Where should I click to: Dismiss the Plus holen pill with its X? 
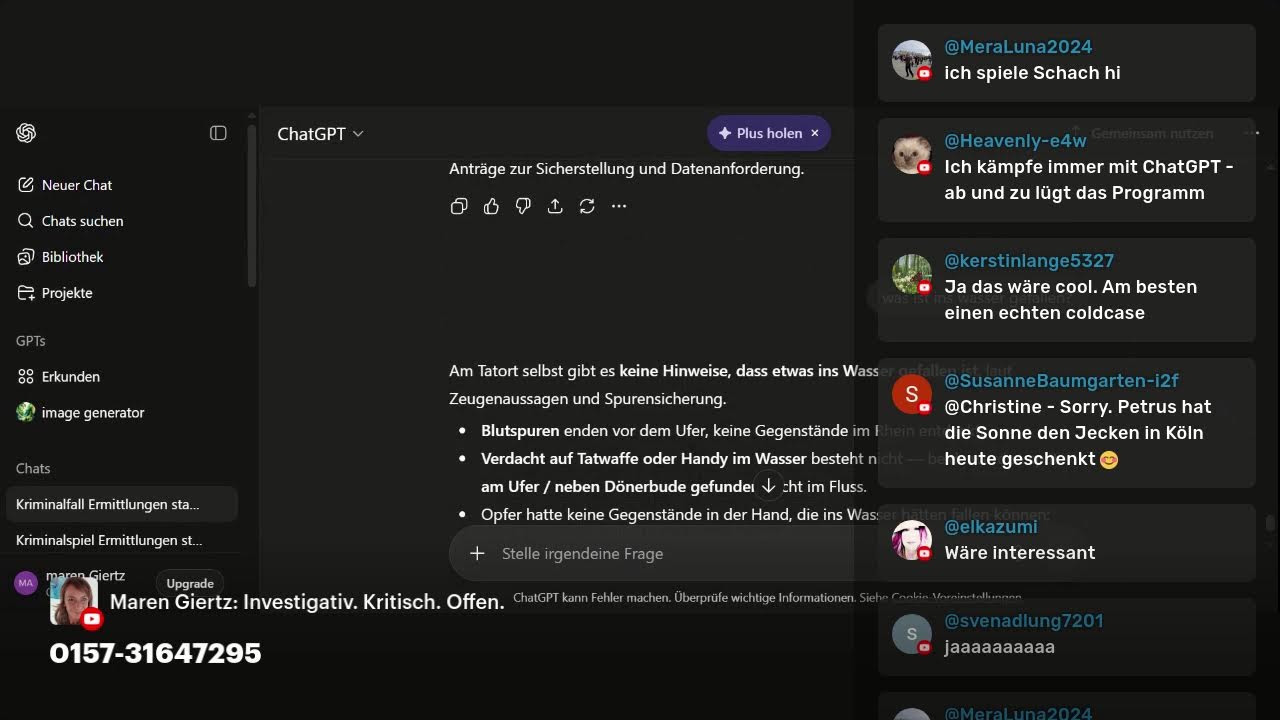pos(815,133)
